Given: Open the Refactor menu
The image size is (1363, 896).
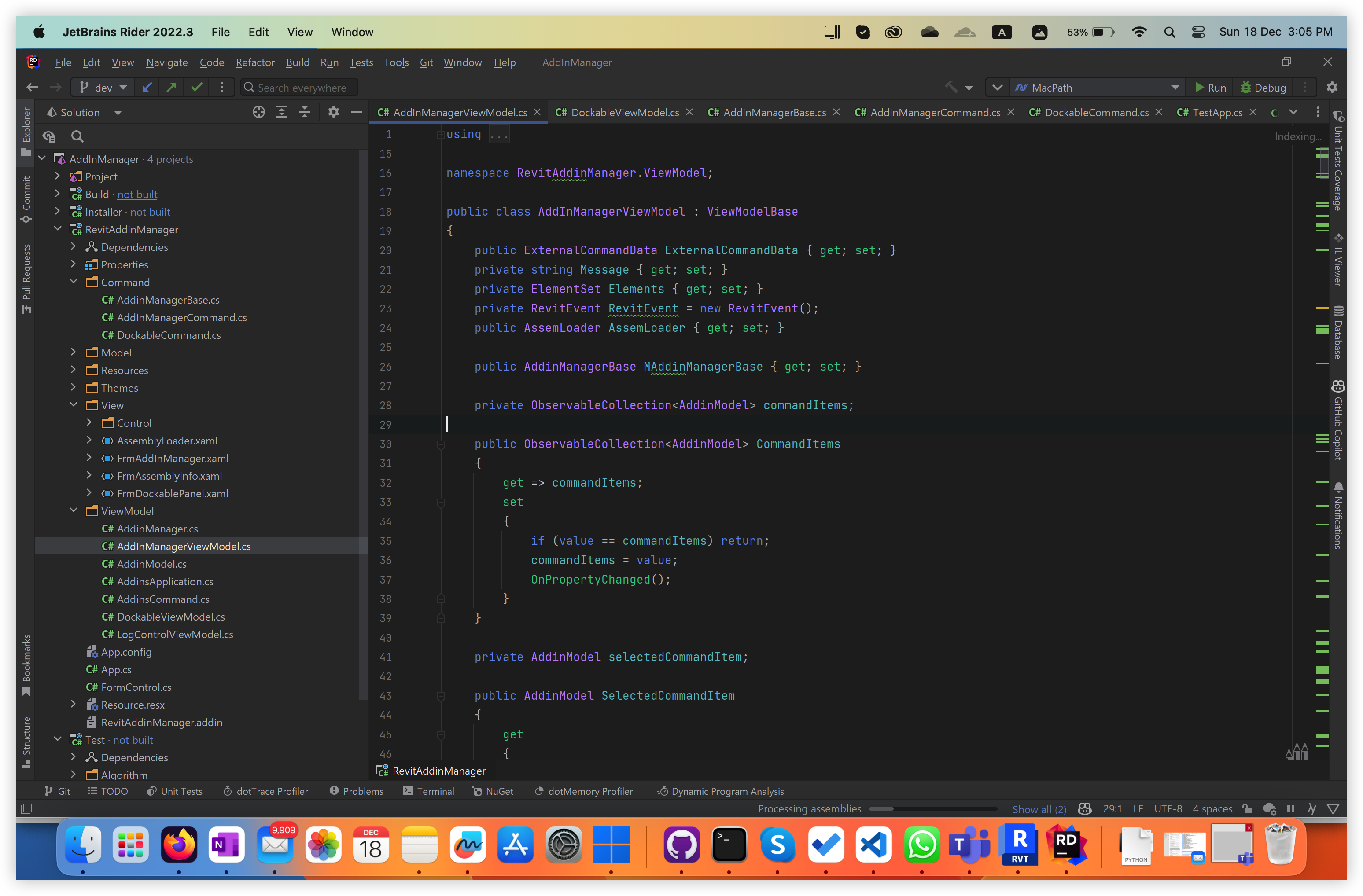Looking at the screenshot, I should [x=255, y=62].
